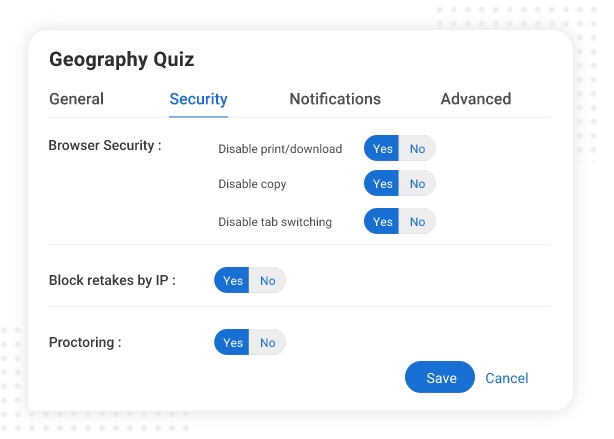Cancel the settings changes

507,378
